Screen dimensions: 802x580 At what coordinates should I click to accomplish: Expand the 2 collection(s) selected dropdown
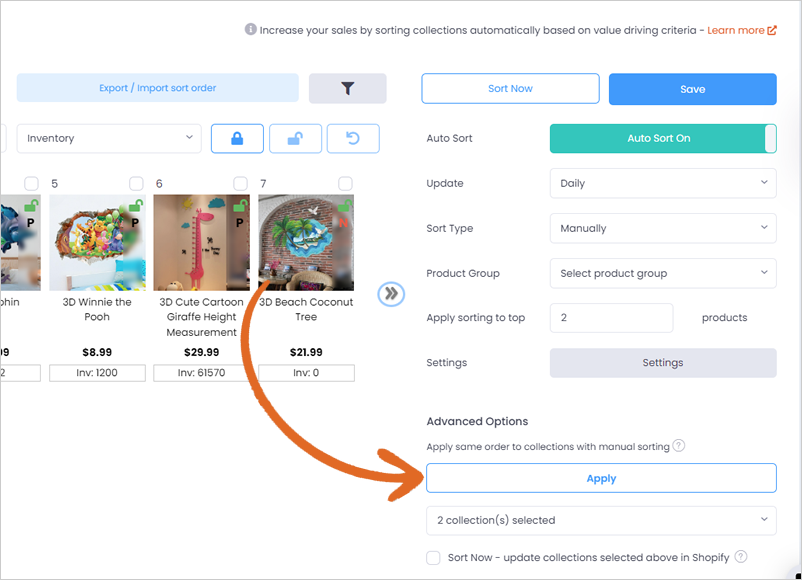601,520
